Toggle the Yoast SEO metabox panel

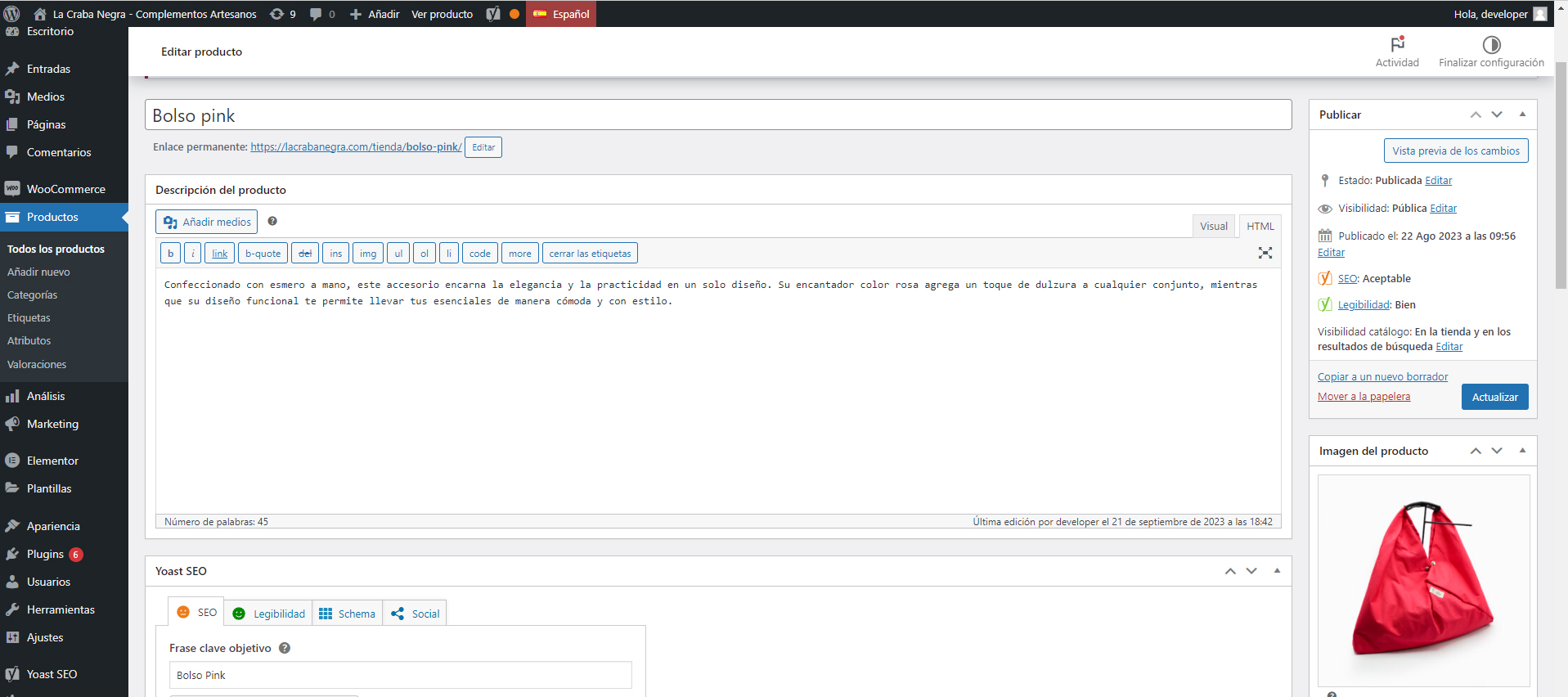(1277, 571)
